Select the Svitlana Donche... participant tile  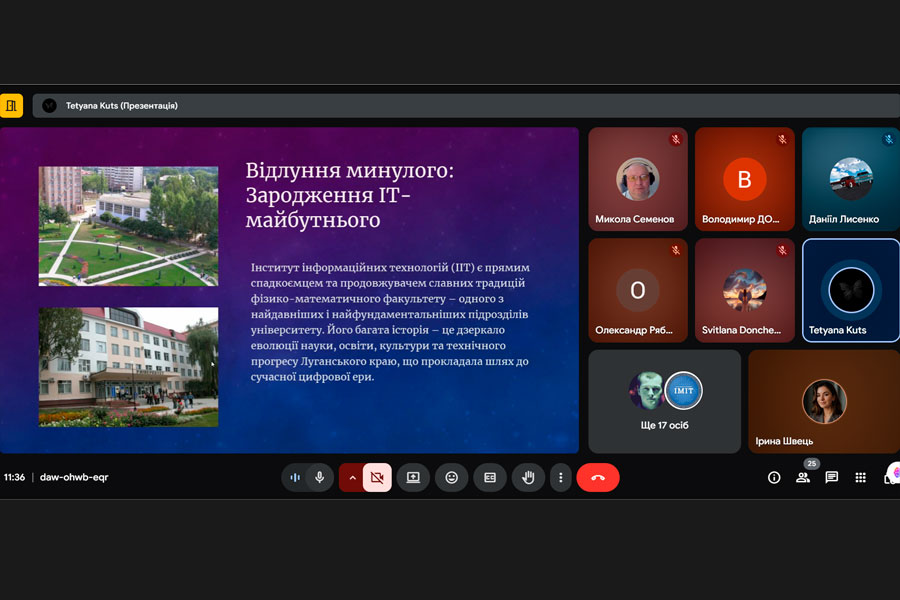[x=744, y=291]
